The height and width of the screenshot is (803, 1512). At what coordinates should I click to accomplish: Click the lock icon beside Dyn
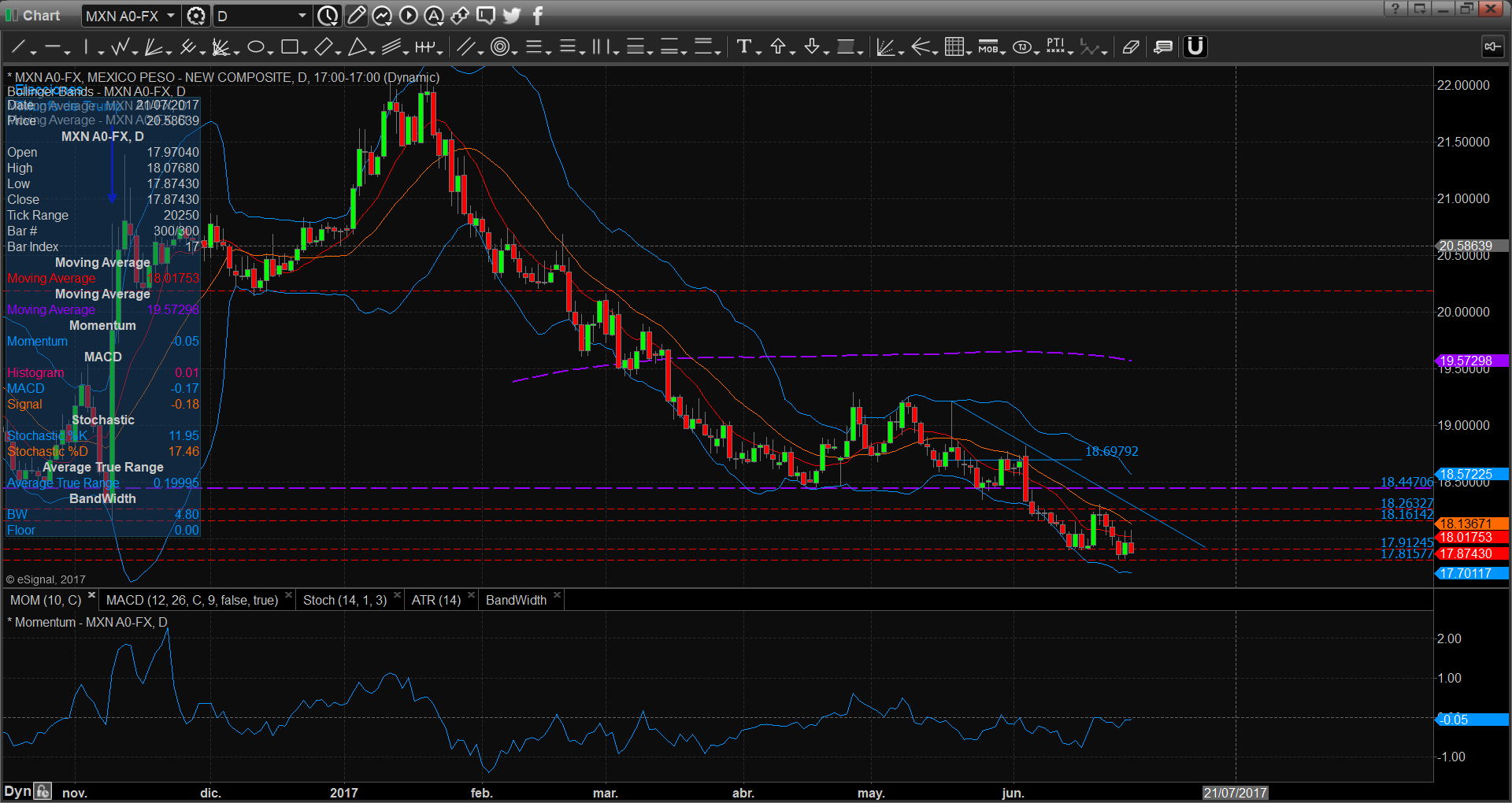pyautogui.click(x=43, y=792)
